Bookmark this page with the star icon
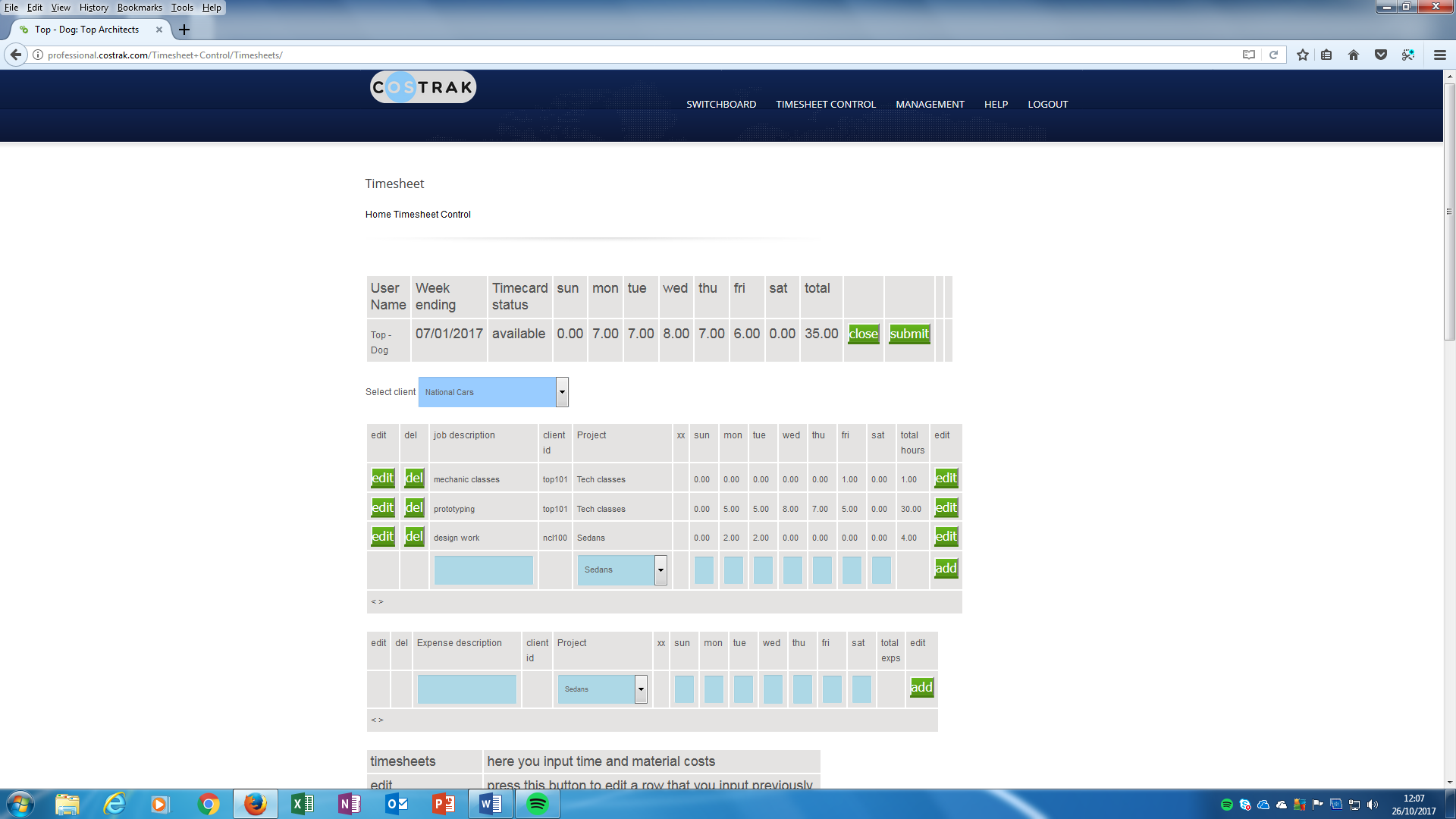The width and height of the screenshot is (1456, 819). [x=1303, y=55]
